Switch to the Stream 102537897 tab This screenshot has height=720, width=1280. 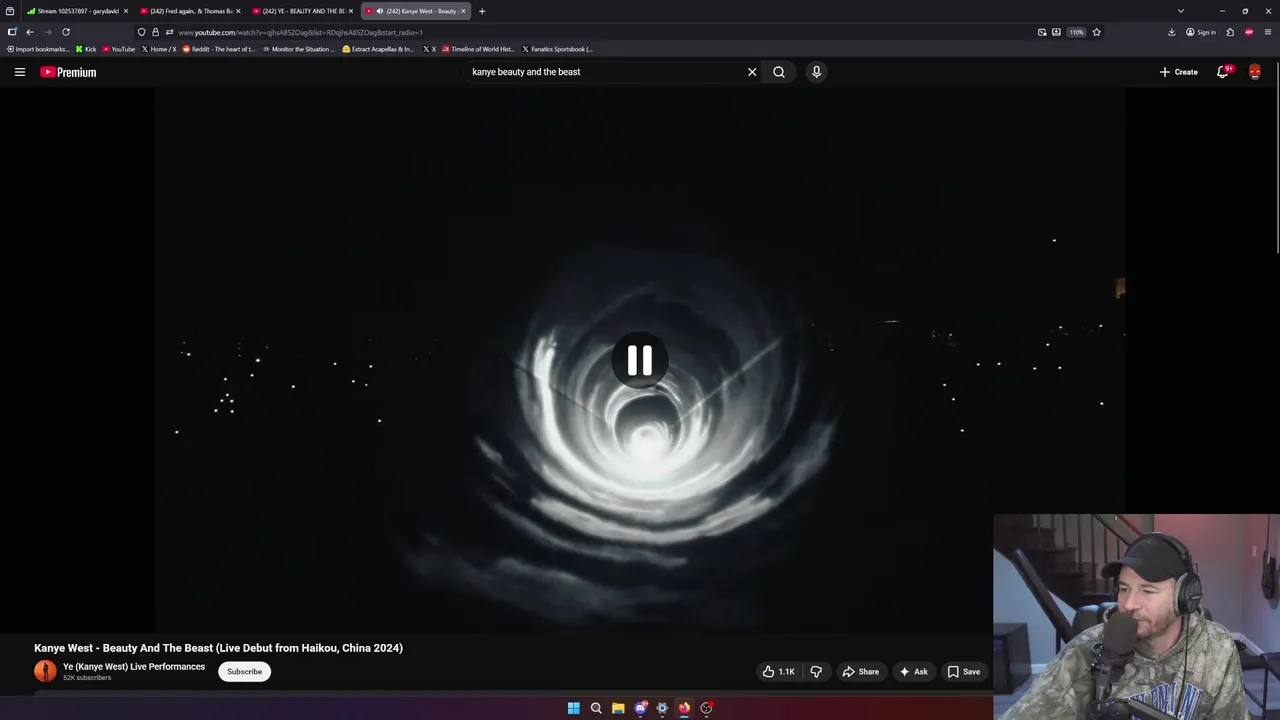[77, 11]
